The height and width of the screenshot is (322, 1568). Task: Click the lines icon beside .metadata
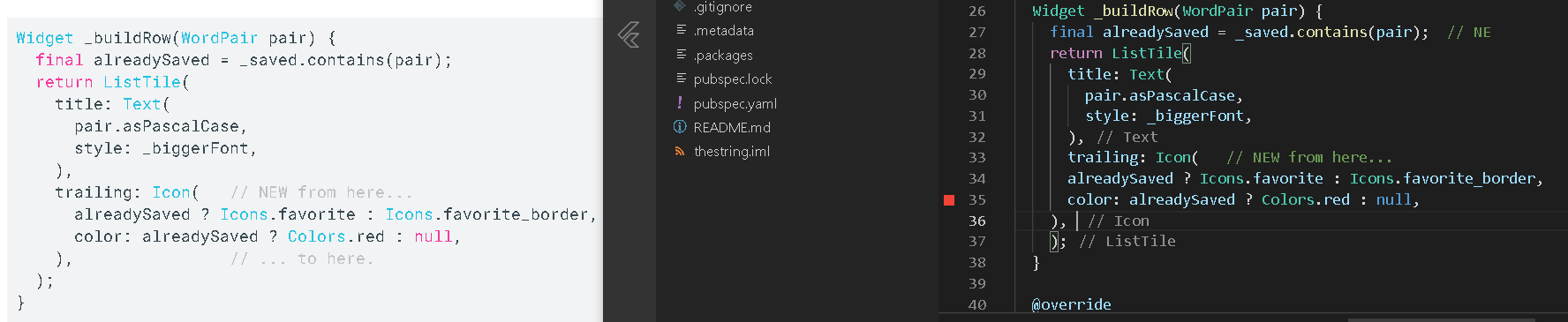tap(681, 30)
